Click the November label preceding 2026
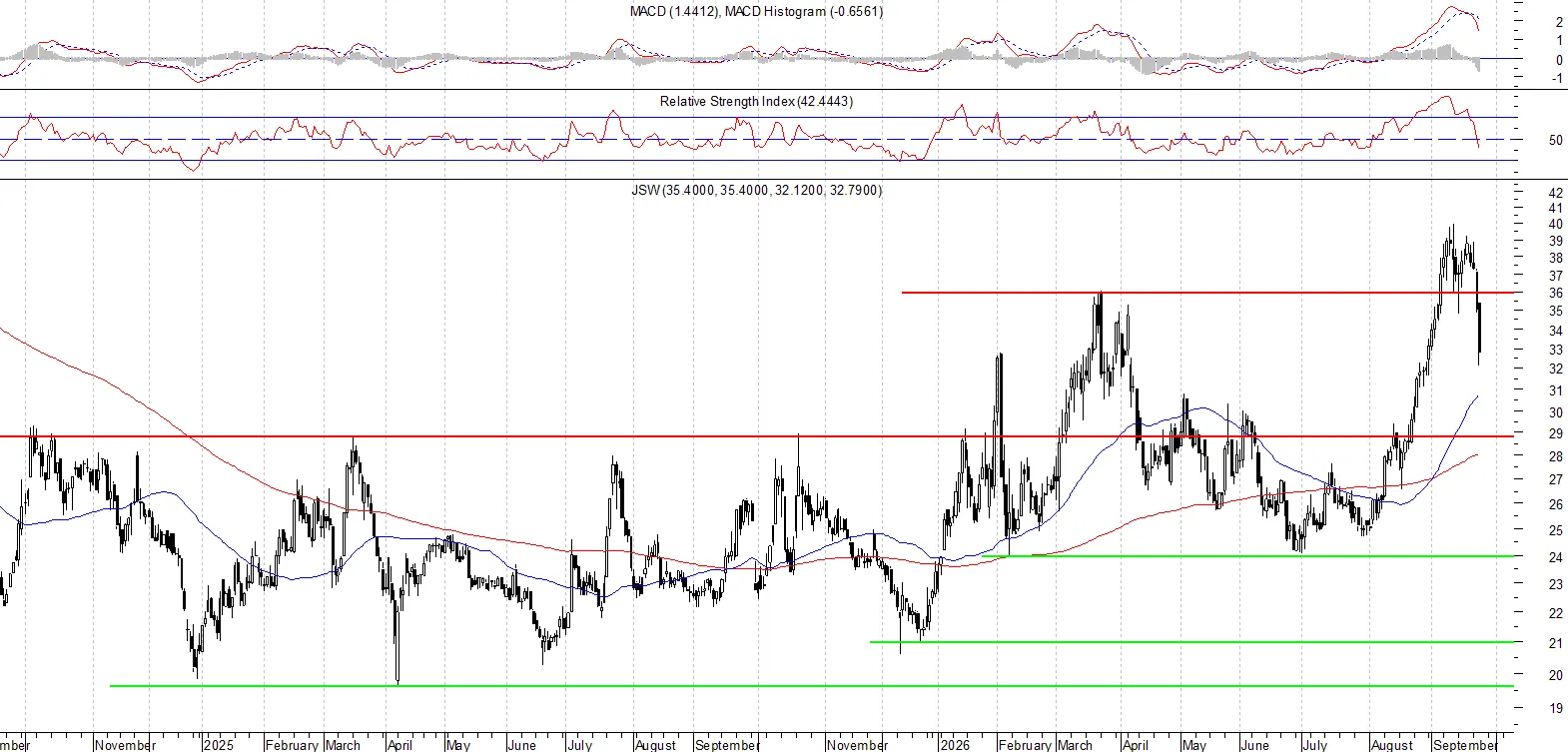1568x752 pixels. (857, 744)
